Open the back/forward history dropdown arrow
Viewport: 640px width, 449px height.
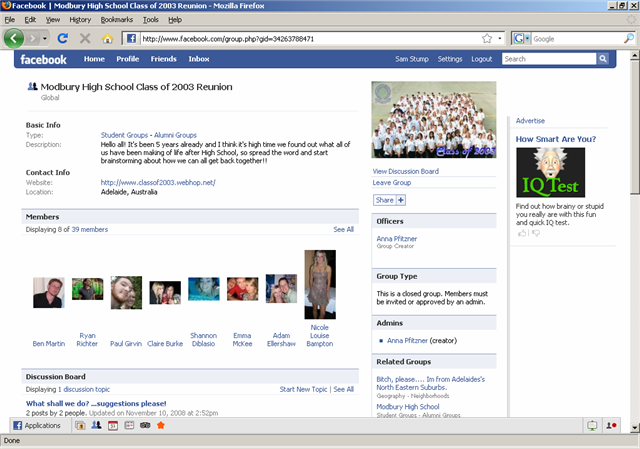click(44, 39)
